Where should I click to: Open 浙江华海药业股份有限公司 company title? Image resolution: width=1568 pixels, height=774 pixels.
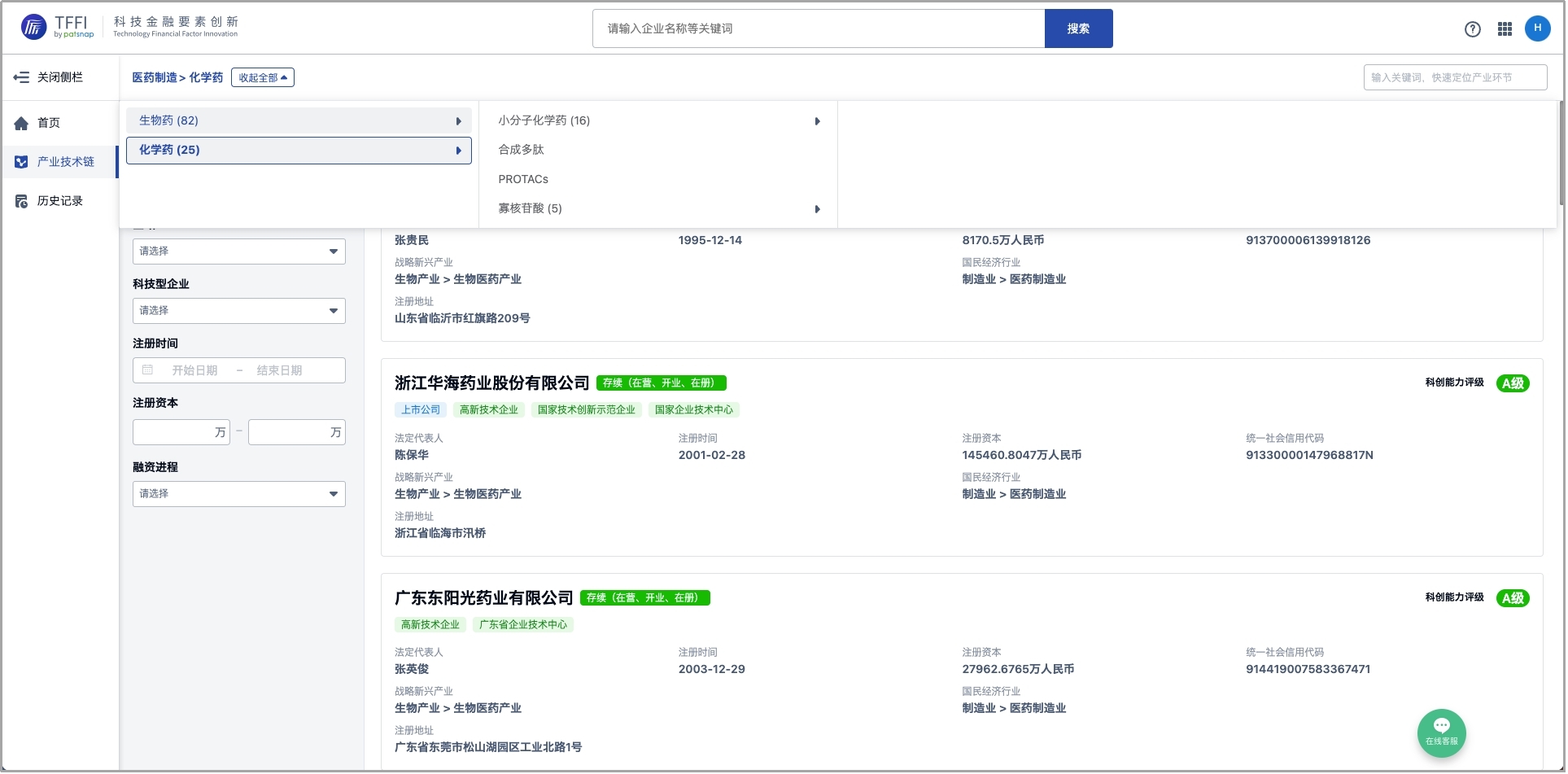pos(491,383)
